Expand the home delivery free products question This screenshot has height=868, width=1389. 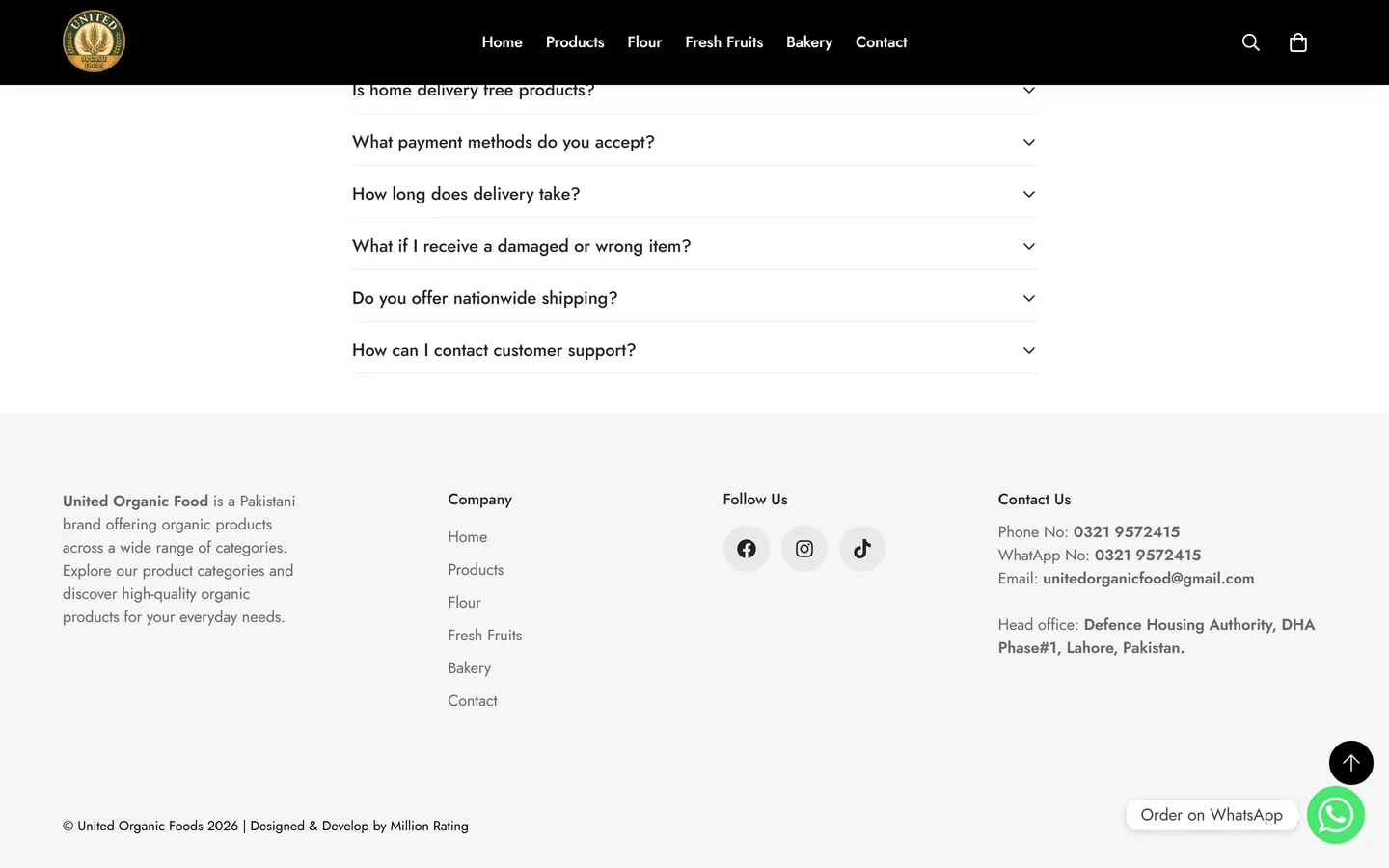[694, 93]
